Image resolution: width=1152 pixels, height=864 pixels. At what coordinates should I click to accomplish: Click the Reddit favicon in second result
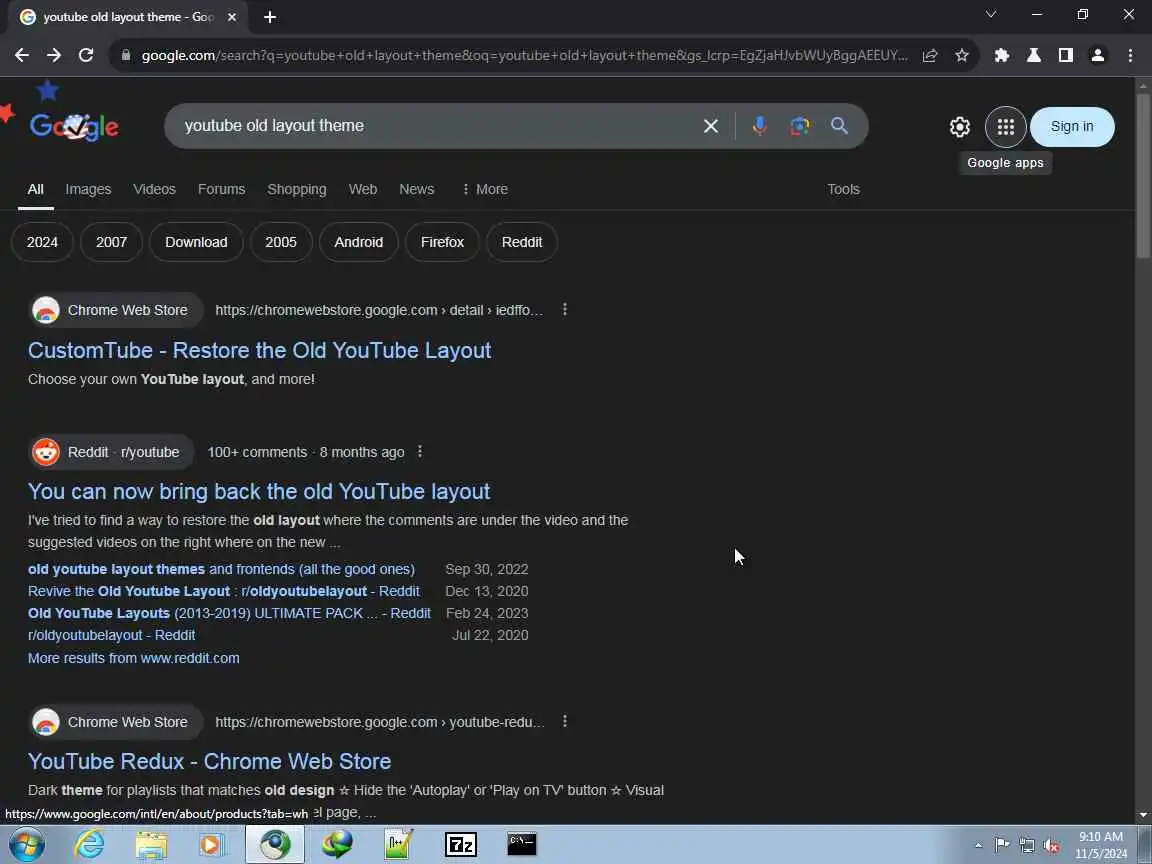[x=46, y=452]
